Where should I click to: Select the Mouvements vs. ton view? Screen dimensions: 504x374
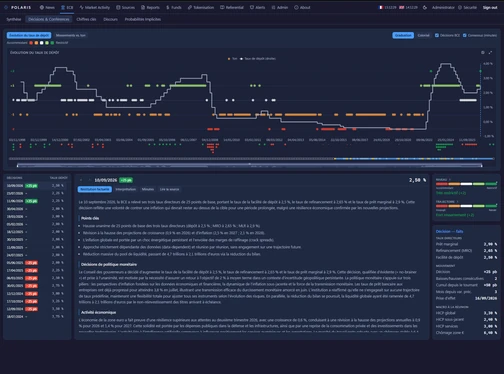[x=71, y=35]
